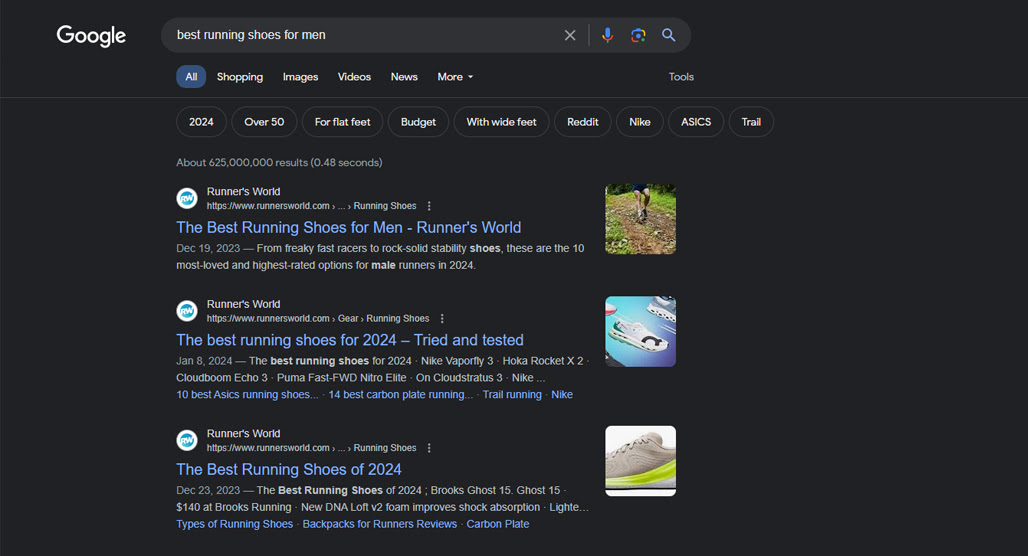The image size is (1028, 556).
Task: Open the three-dot menu beside the third Runner's World result
Action: (x=429, y=448)
